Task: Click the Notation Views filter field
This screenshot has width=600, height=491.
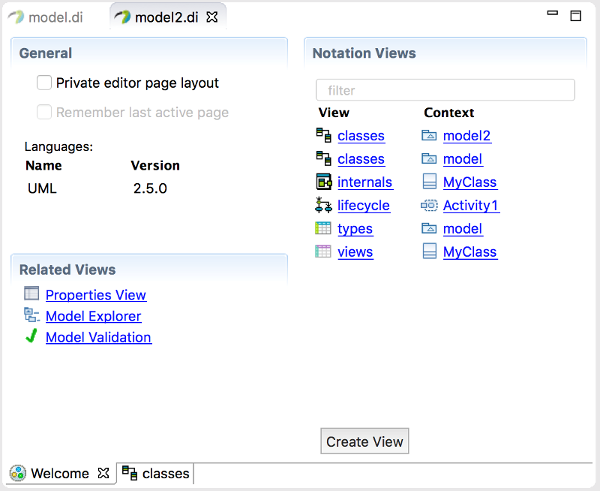Action: point(445,90)
